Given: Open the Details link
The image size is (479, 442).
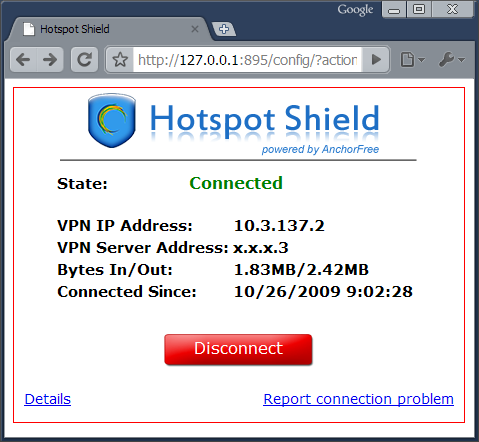Looking at the screenshot, I should [48, 399].
